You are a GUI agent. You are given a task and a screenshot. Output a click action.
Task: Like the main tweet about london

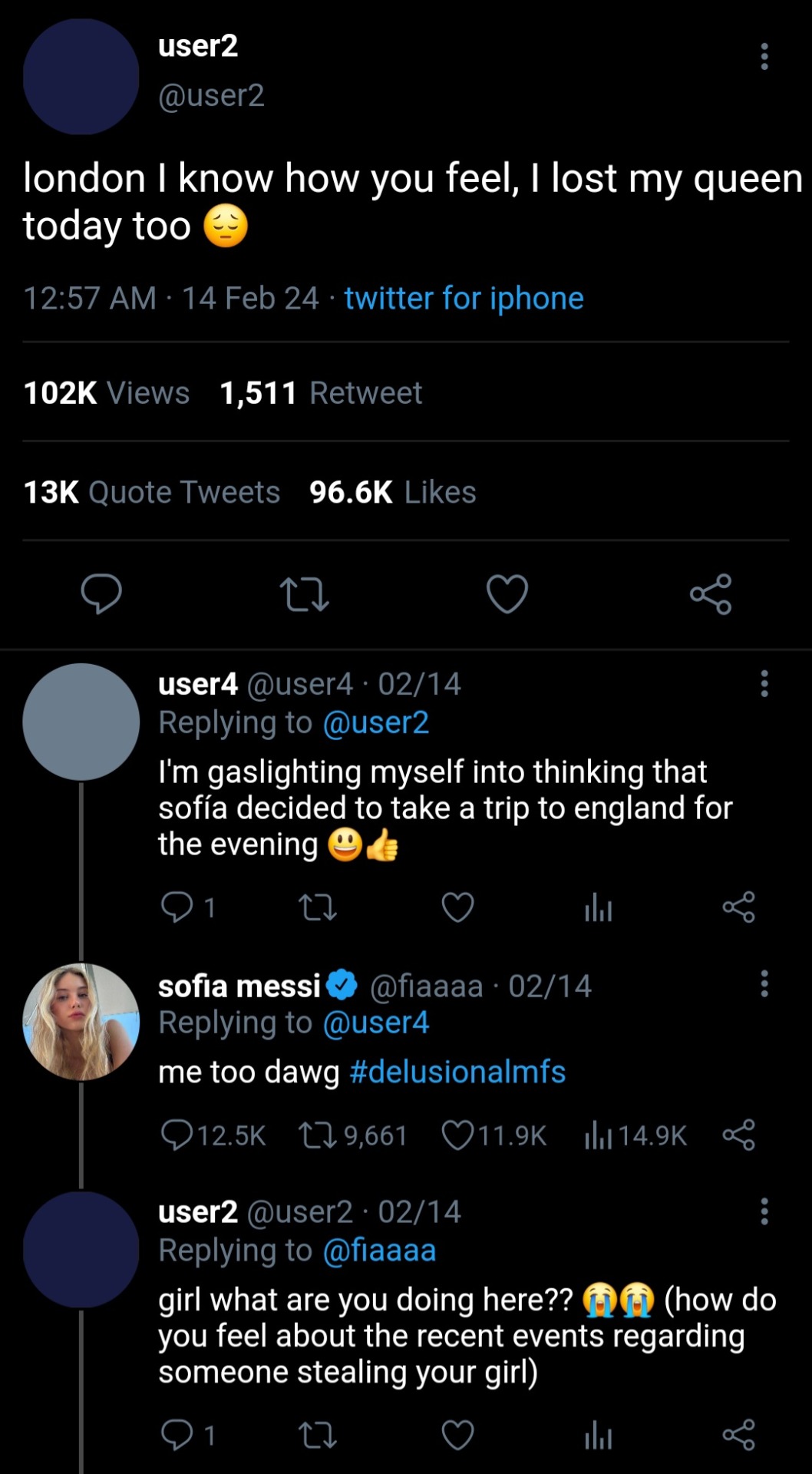(x=507, y=594)
